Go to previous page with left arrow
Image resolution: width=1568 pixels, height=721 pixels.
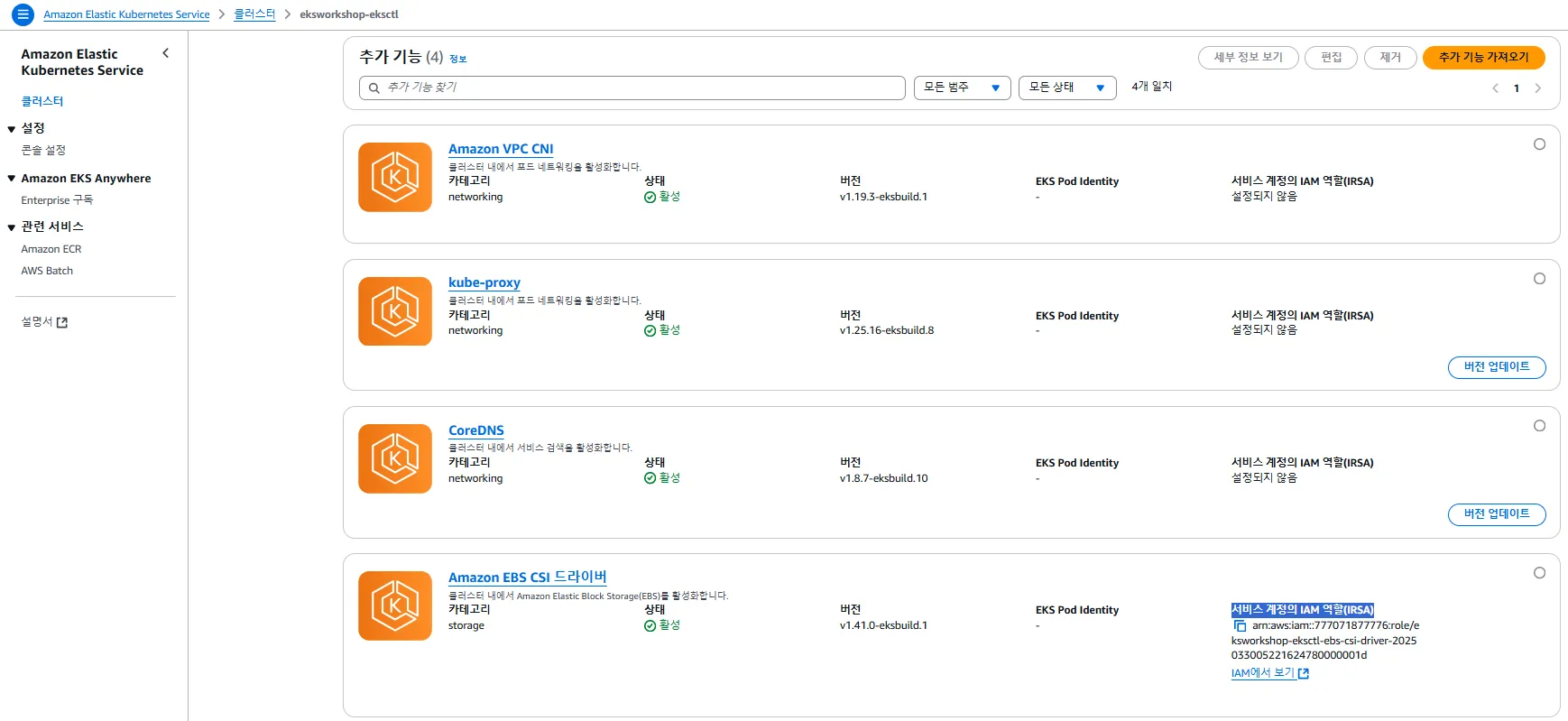1495,88
